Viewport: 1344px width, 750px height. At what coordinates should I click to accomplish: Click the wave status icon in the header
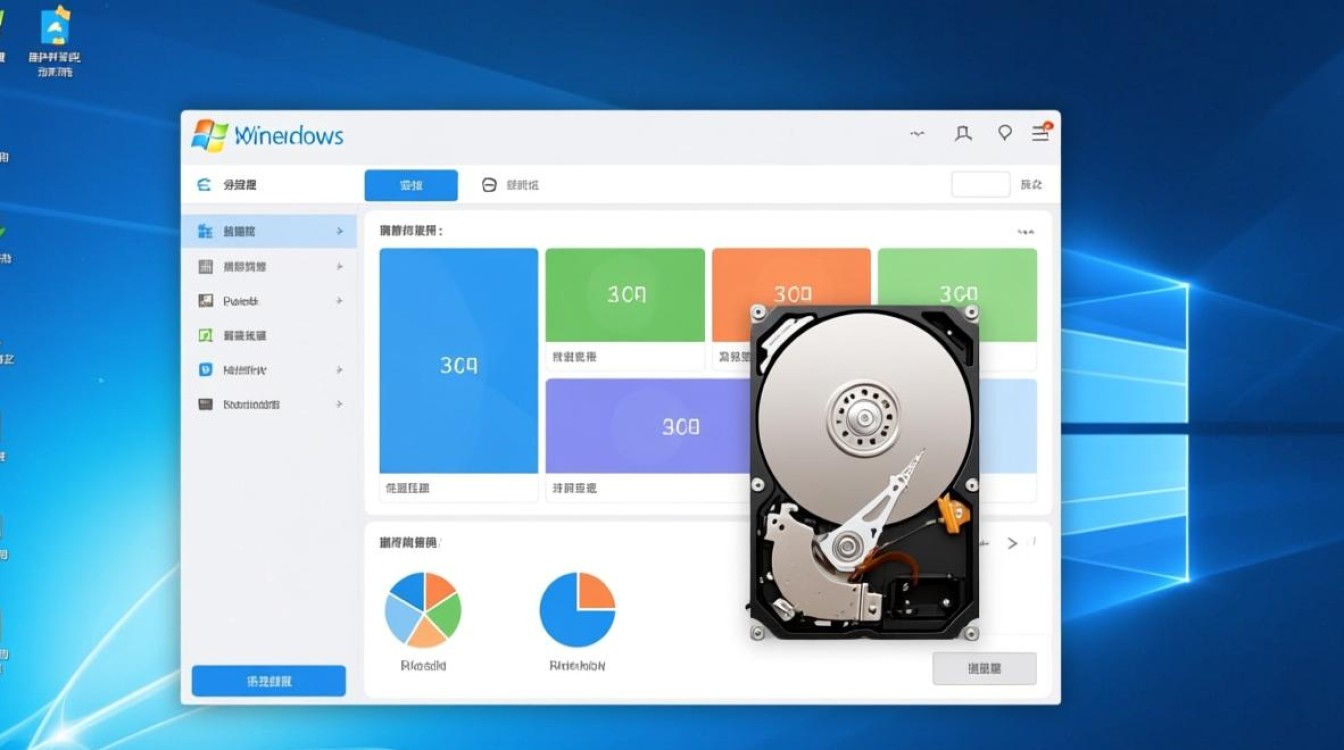(x=916, y=132)
